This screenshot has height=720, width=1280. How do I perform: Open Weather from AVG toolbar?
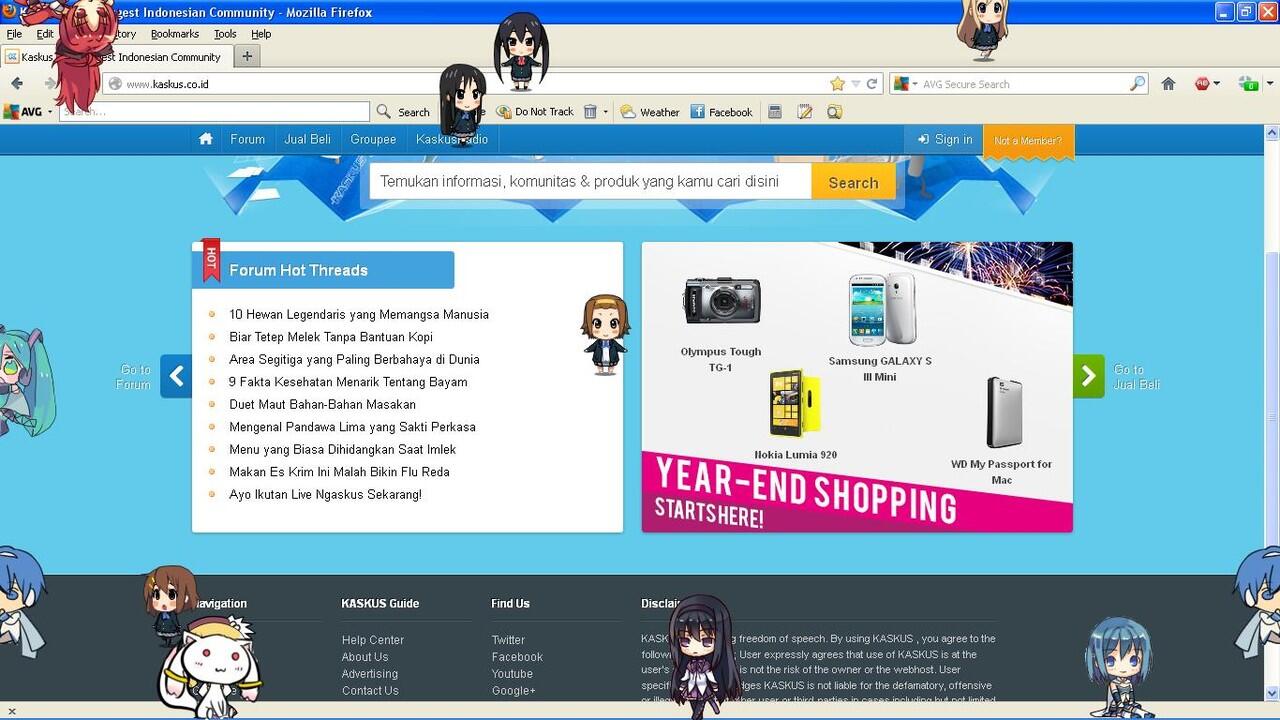(x=650, y=112)
